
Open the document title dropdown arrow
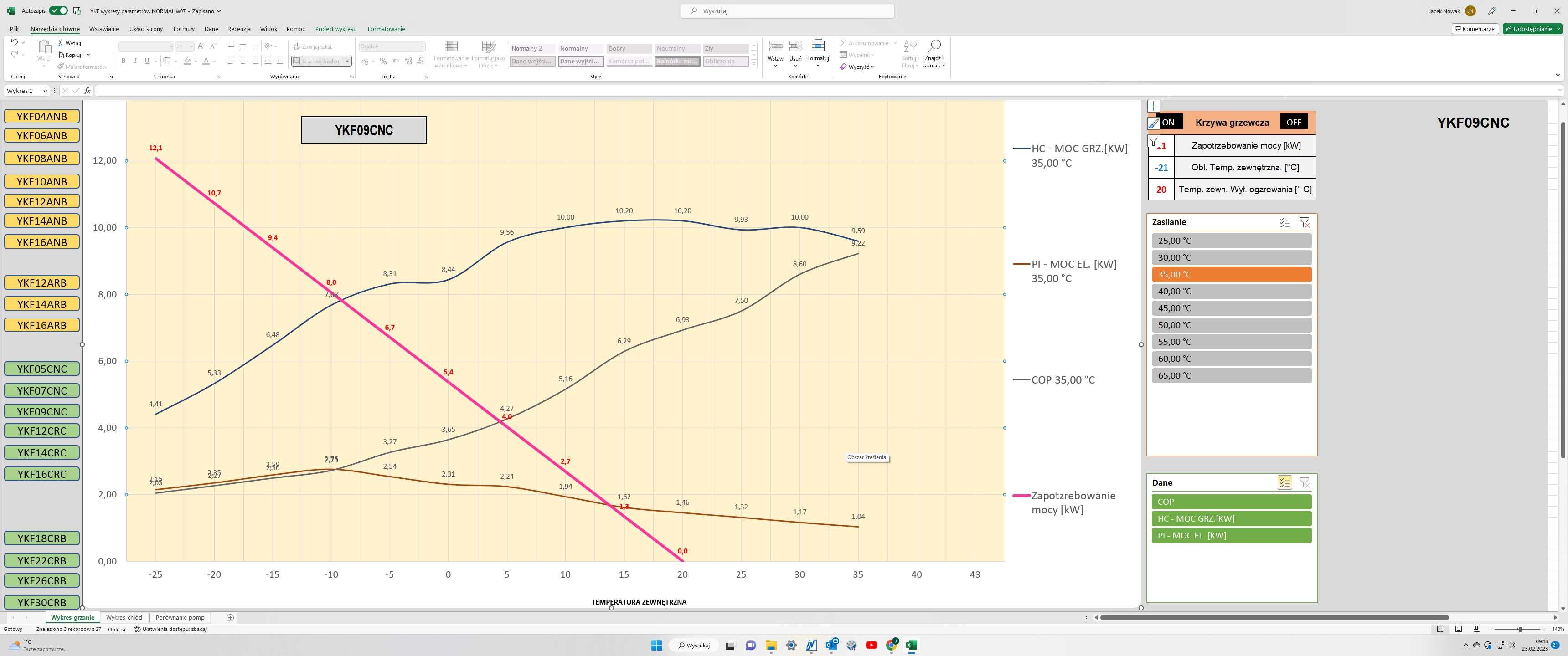point(218,11)
